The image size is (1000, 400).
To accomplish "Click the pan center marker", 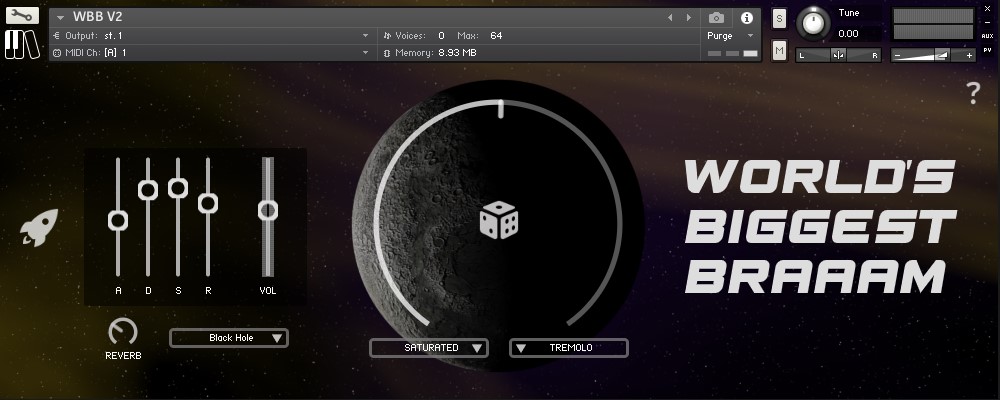I will click(x=838, y=56).
